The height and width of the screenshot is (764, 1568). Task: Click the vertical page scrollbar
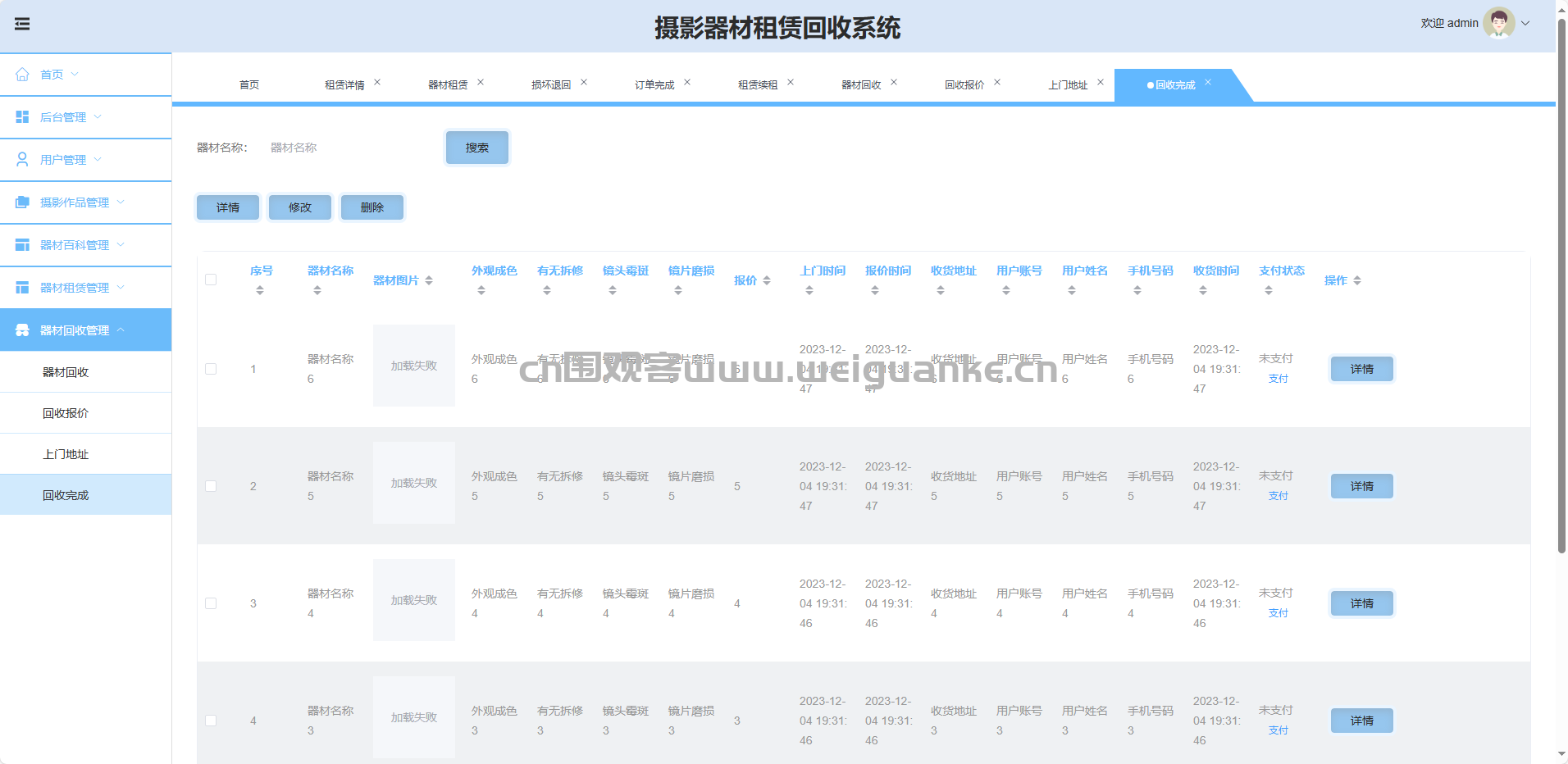point(1561,287)
